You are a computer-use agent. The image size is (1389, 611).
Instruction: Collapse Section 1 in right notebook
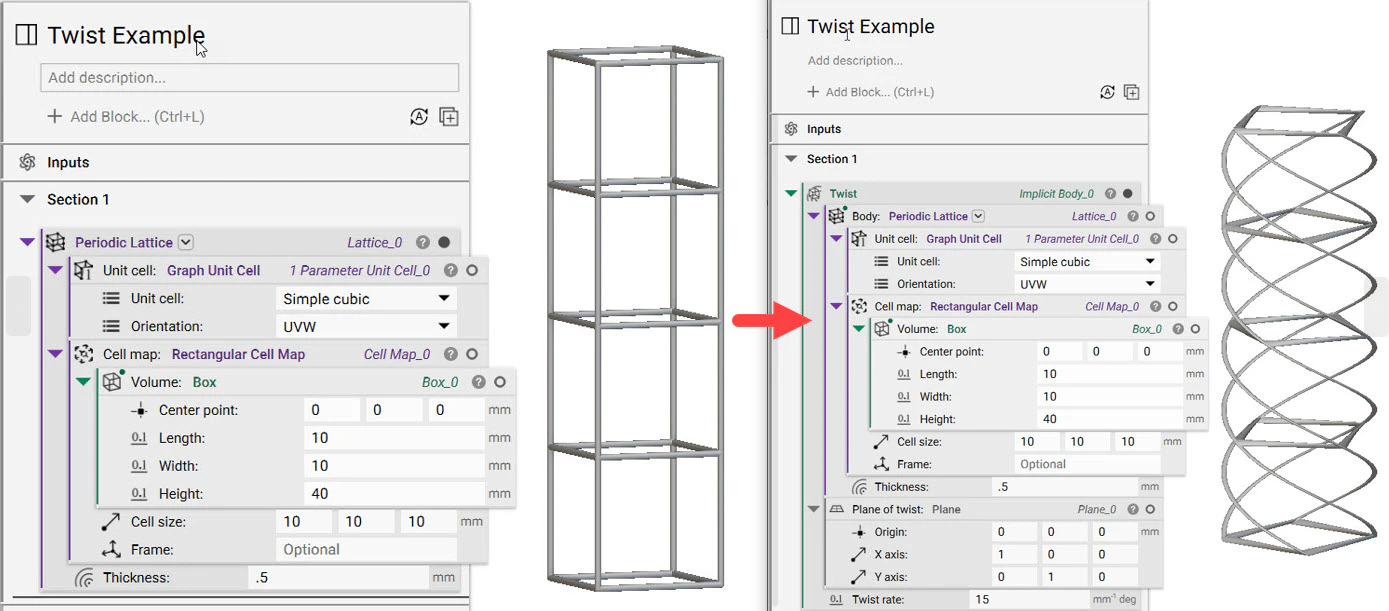tap(791, 159)
